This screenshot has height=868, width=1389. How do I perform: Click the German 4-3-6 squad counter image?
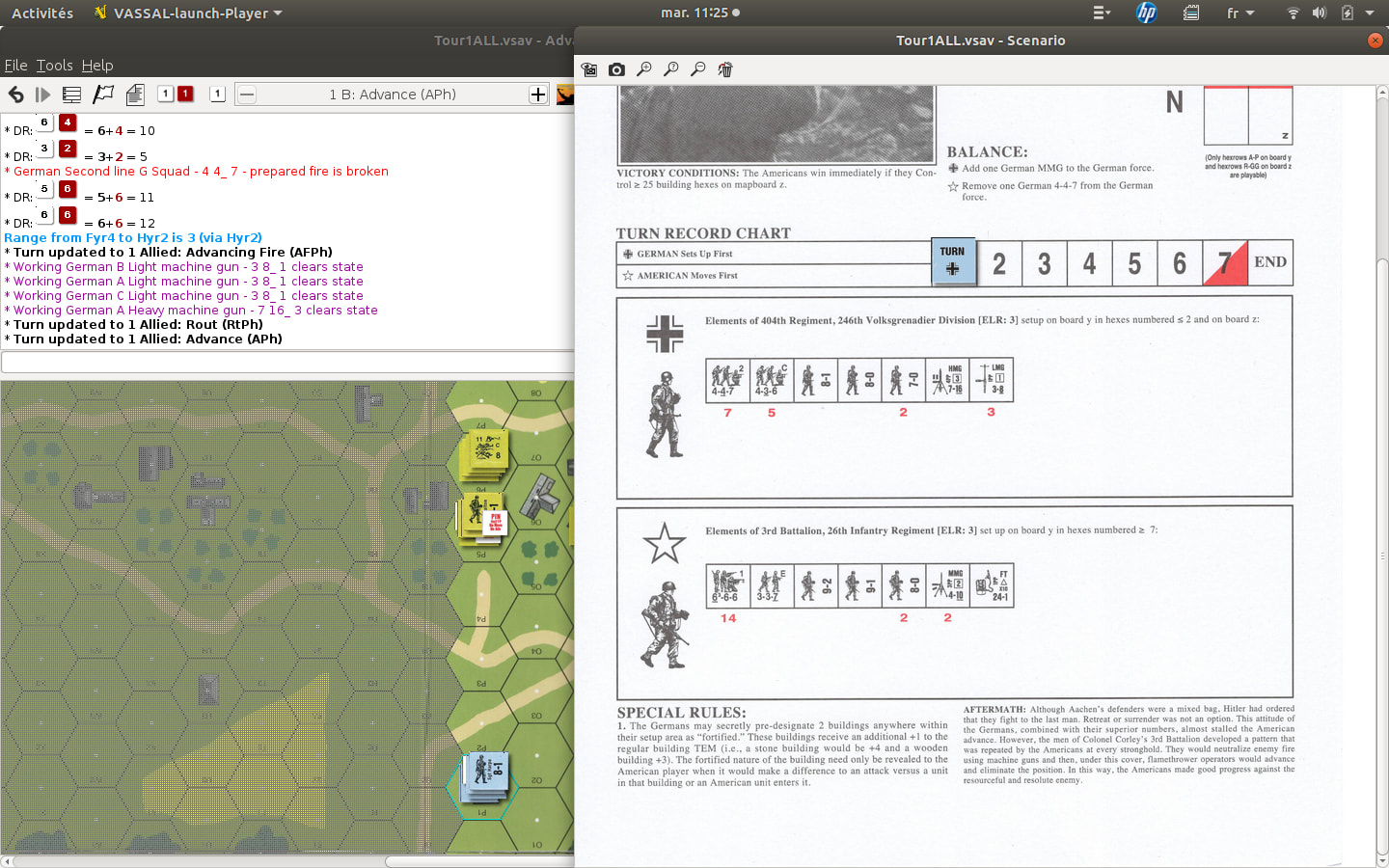point(771,380)
